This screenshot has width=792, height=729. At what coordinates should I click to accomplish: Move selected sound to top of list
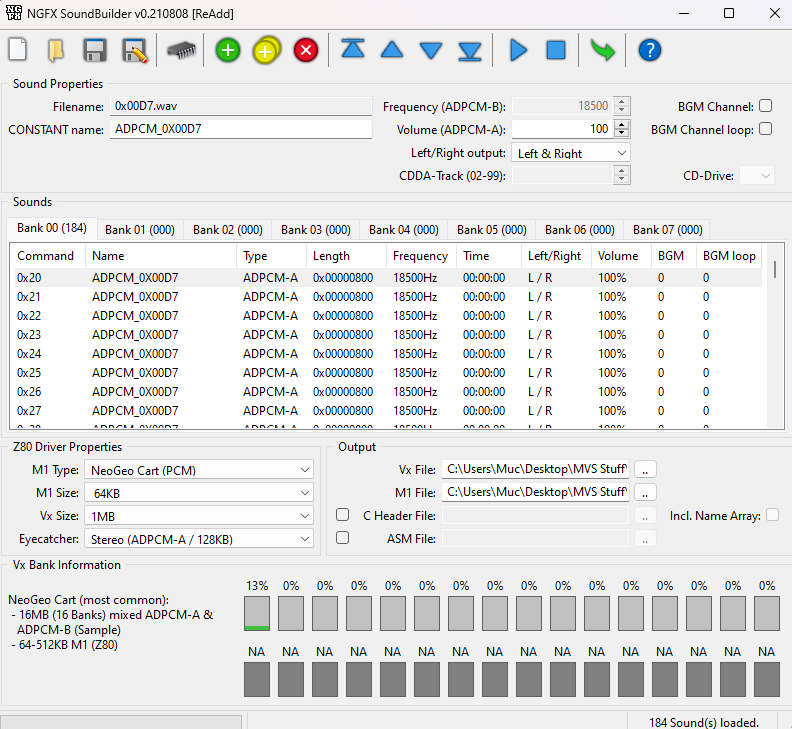pos(353,50)
